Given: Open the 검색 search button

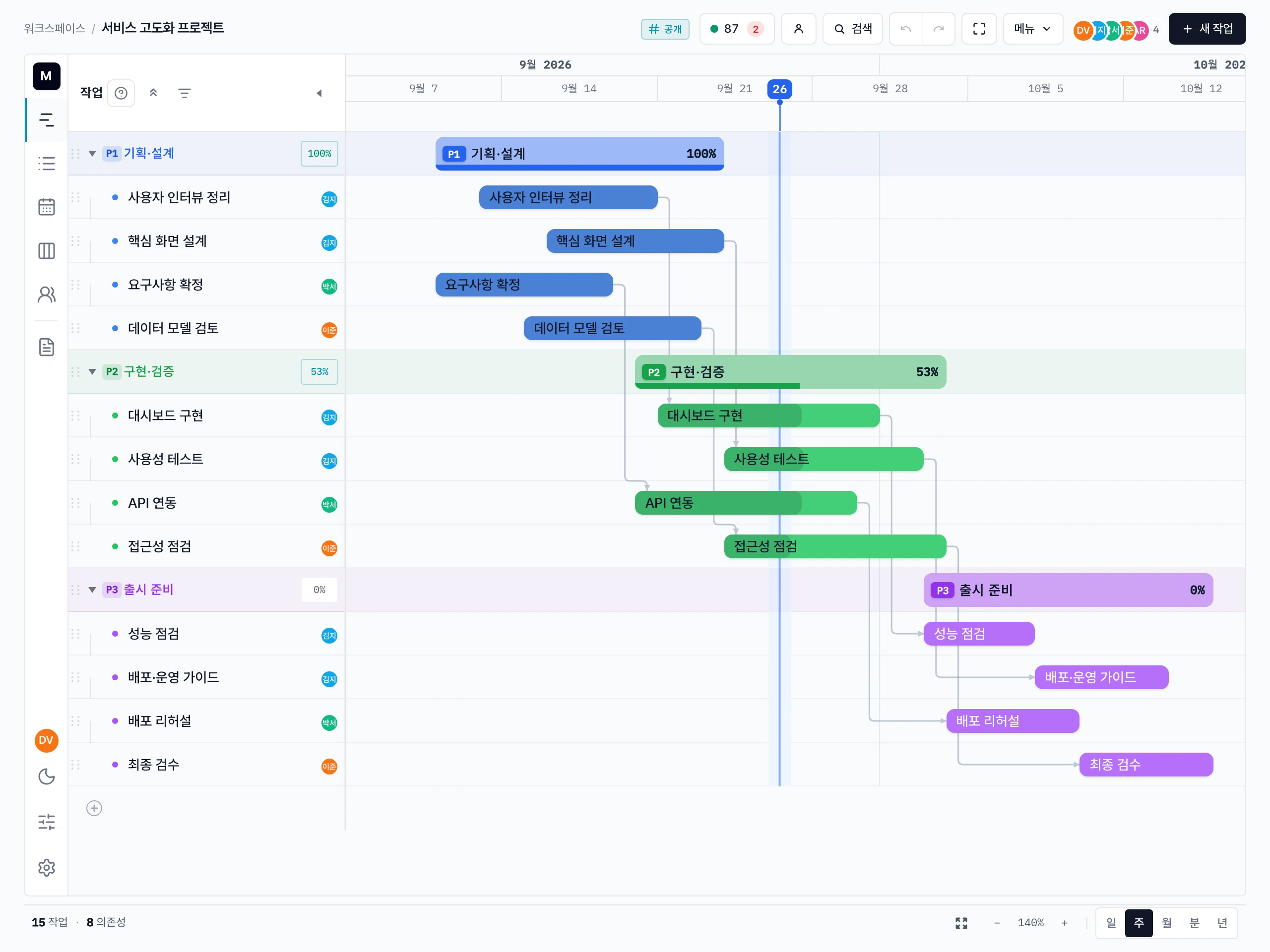Looking at the screenshot, I should click(x=853, y=29).
